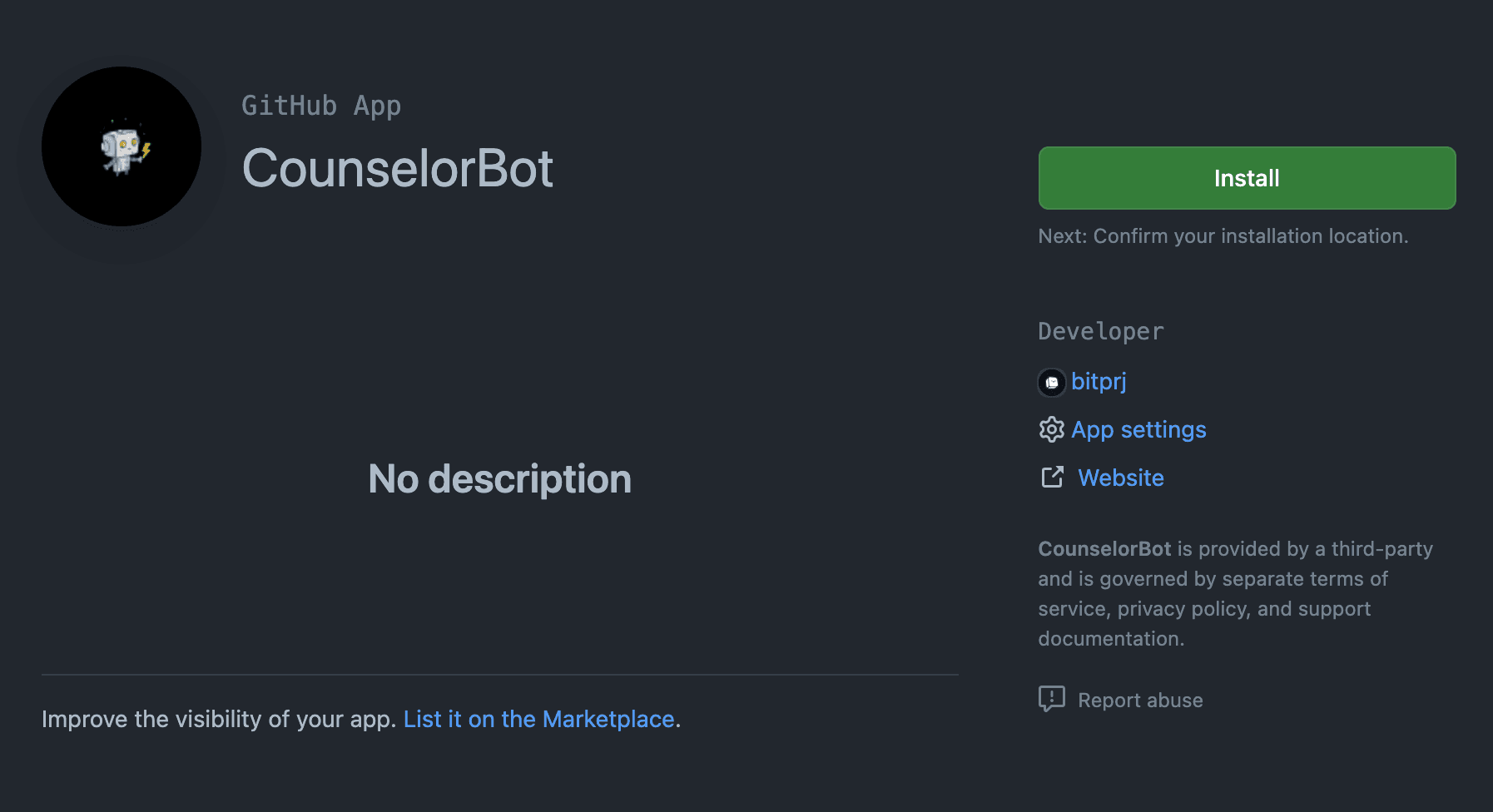The width and height of the screenshot is (1493, 812).
Task: Click the CounselorBot robot avatar image
Action: coord(122,146)
